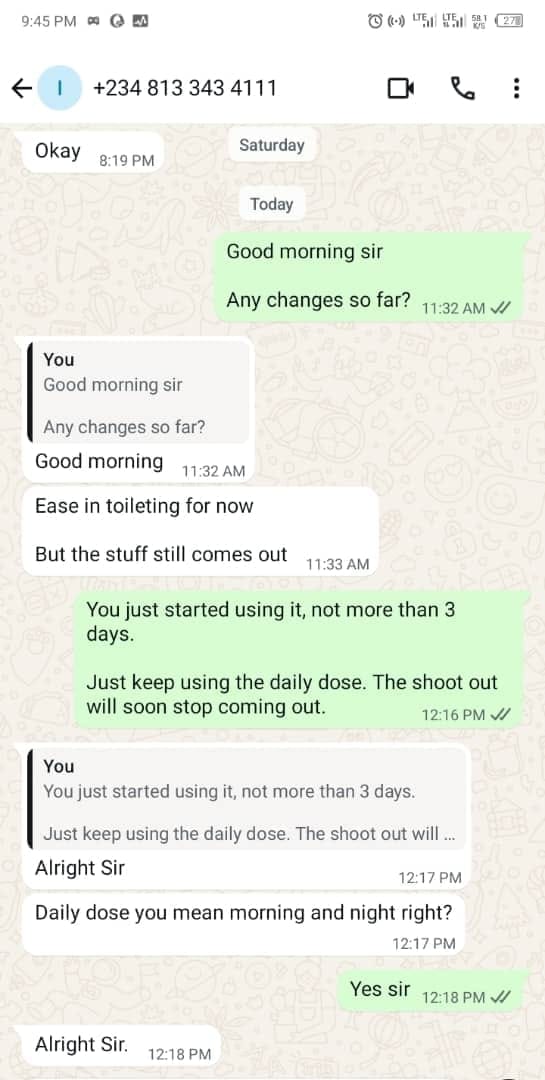545x1080 pixels.
Task: Tap the 'Today' date label
Action: point(272,205)
